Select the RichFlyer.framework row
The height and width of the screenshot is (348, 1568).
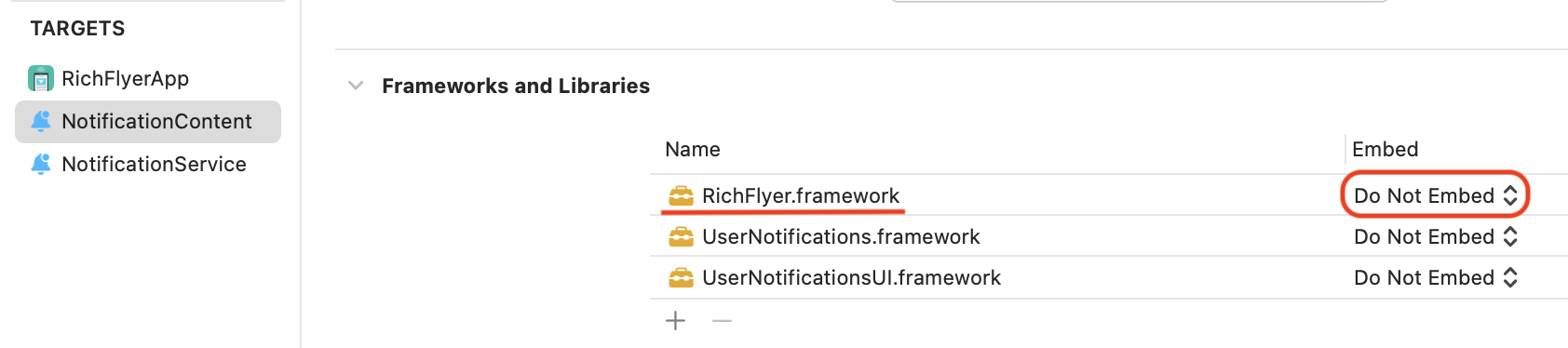tap(1109, 195)
